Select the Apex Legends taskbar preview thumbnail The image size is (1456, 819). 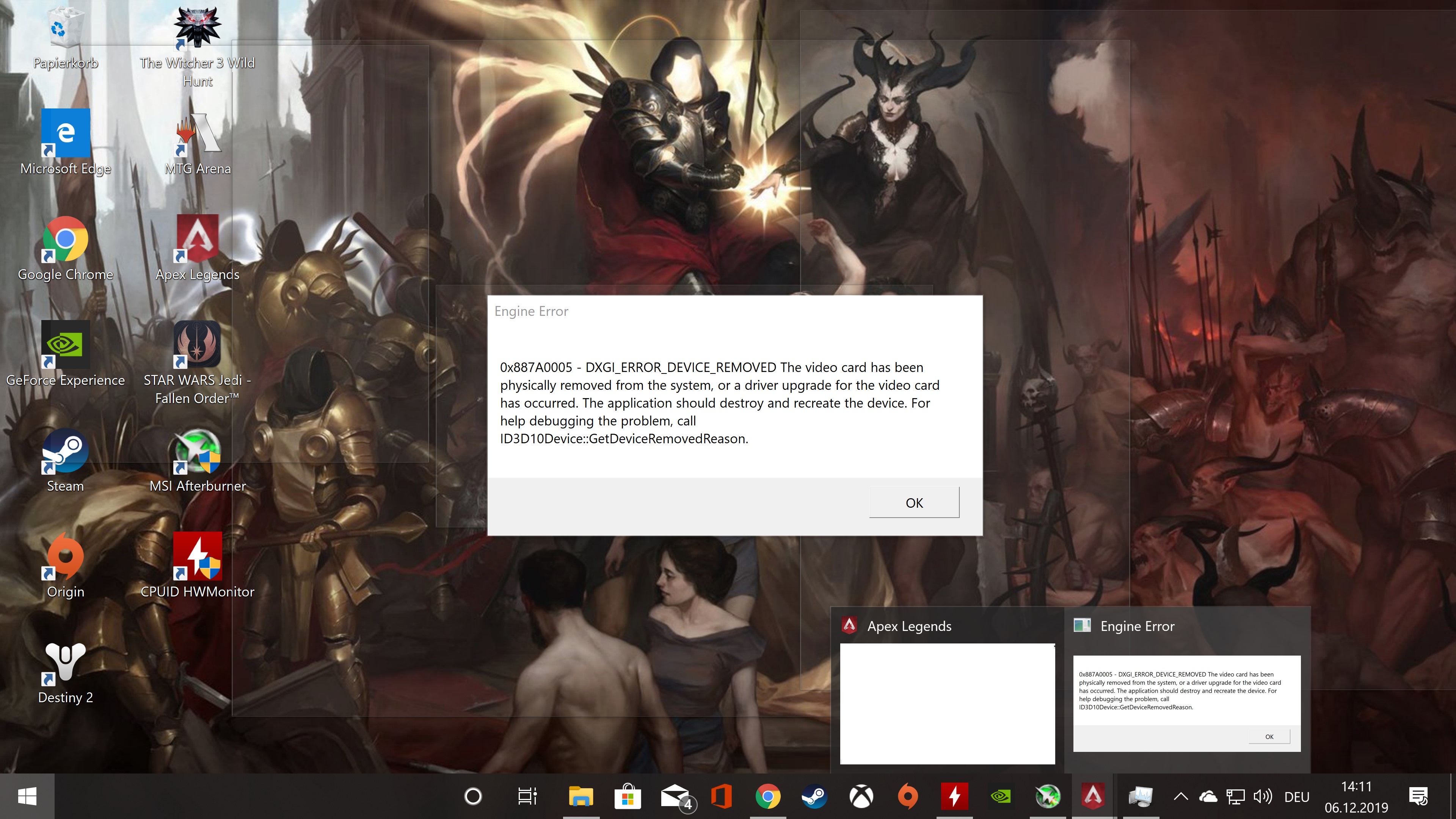pyautogui.click(x=947, y=703)
